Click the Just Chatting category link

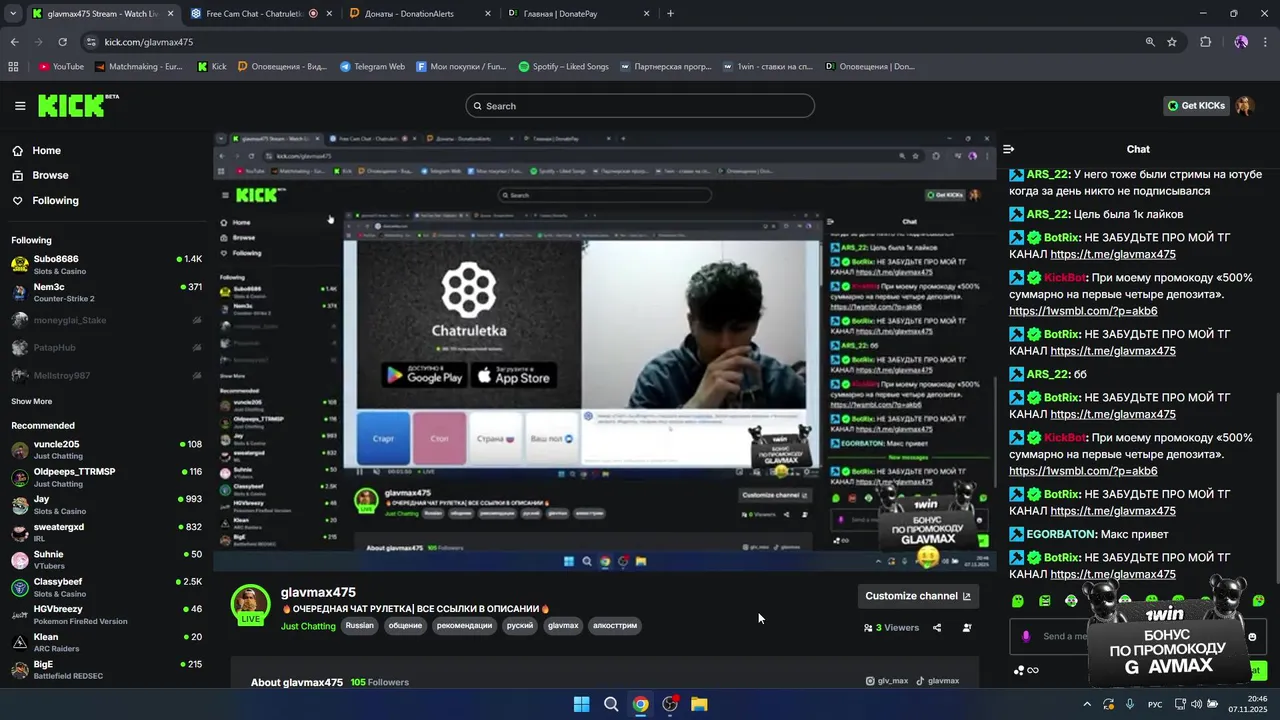308,626
